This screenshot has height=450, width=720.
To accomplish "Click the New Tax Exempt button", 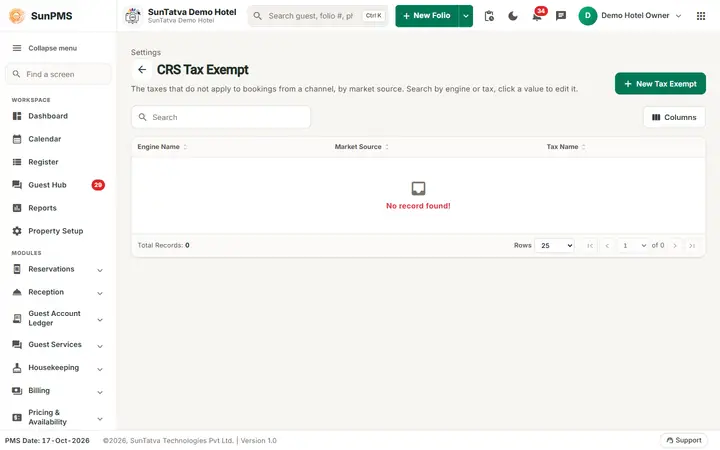I will click(660, 84).
